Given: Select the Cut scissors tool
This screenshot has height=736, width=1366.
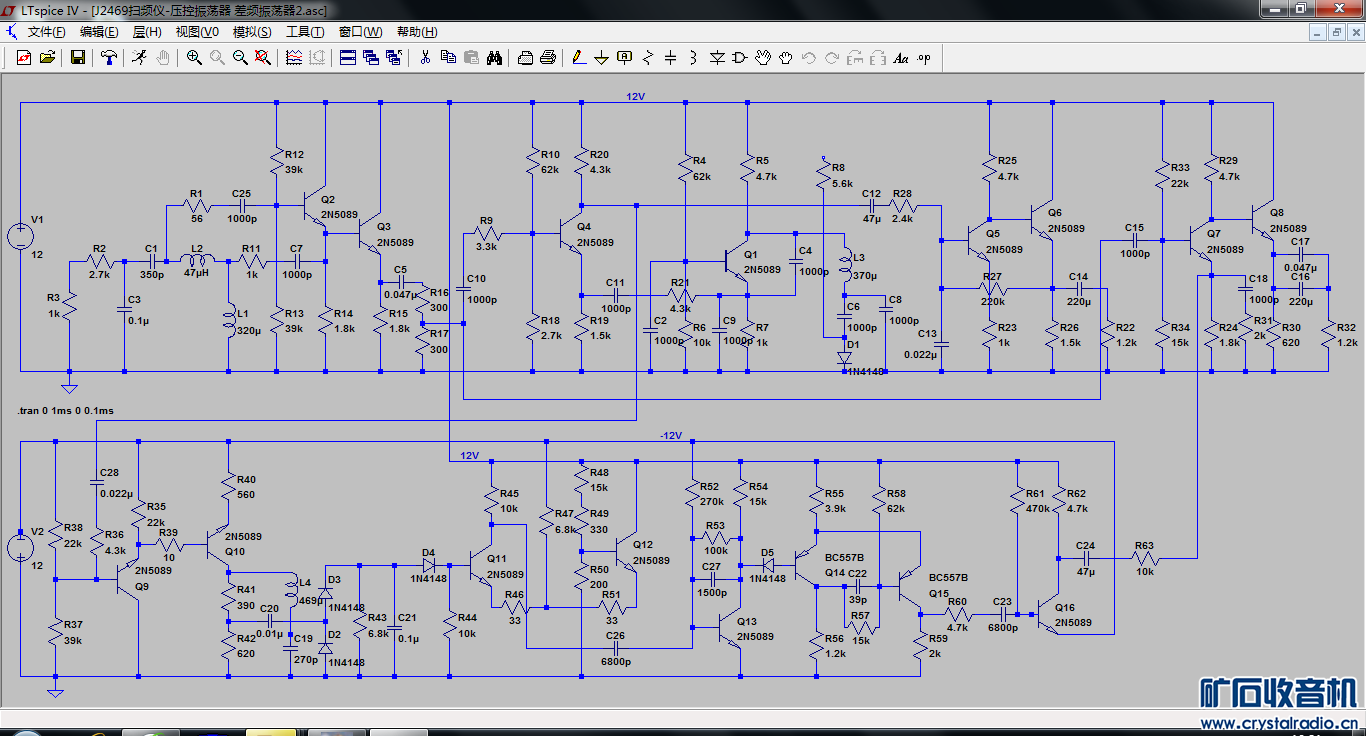Looking at the screenshot, I should click(x=425, y=58).
